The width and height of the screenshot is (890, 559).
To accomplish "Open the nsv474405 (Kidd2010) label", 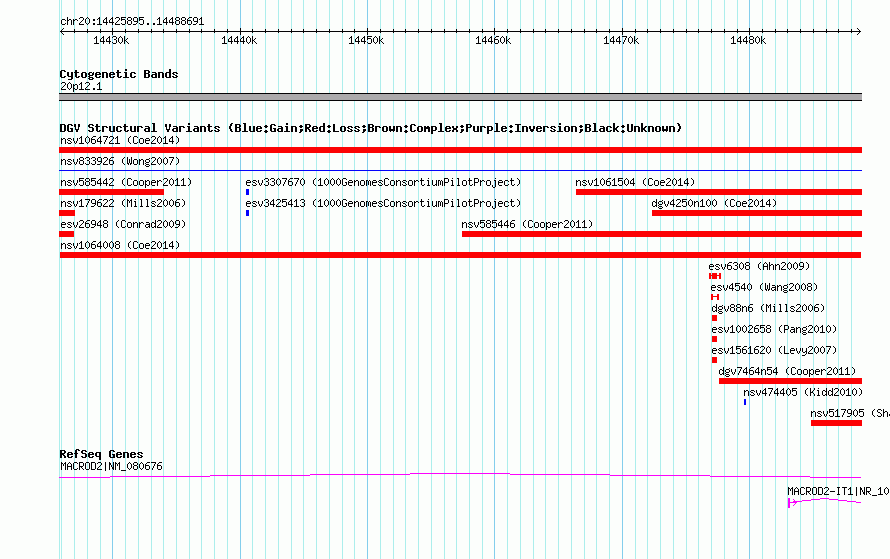I will 803,392.
